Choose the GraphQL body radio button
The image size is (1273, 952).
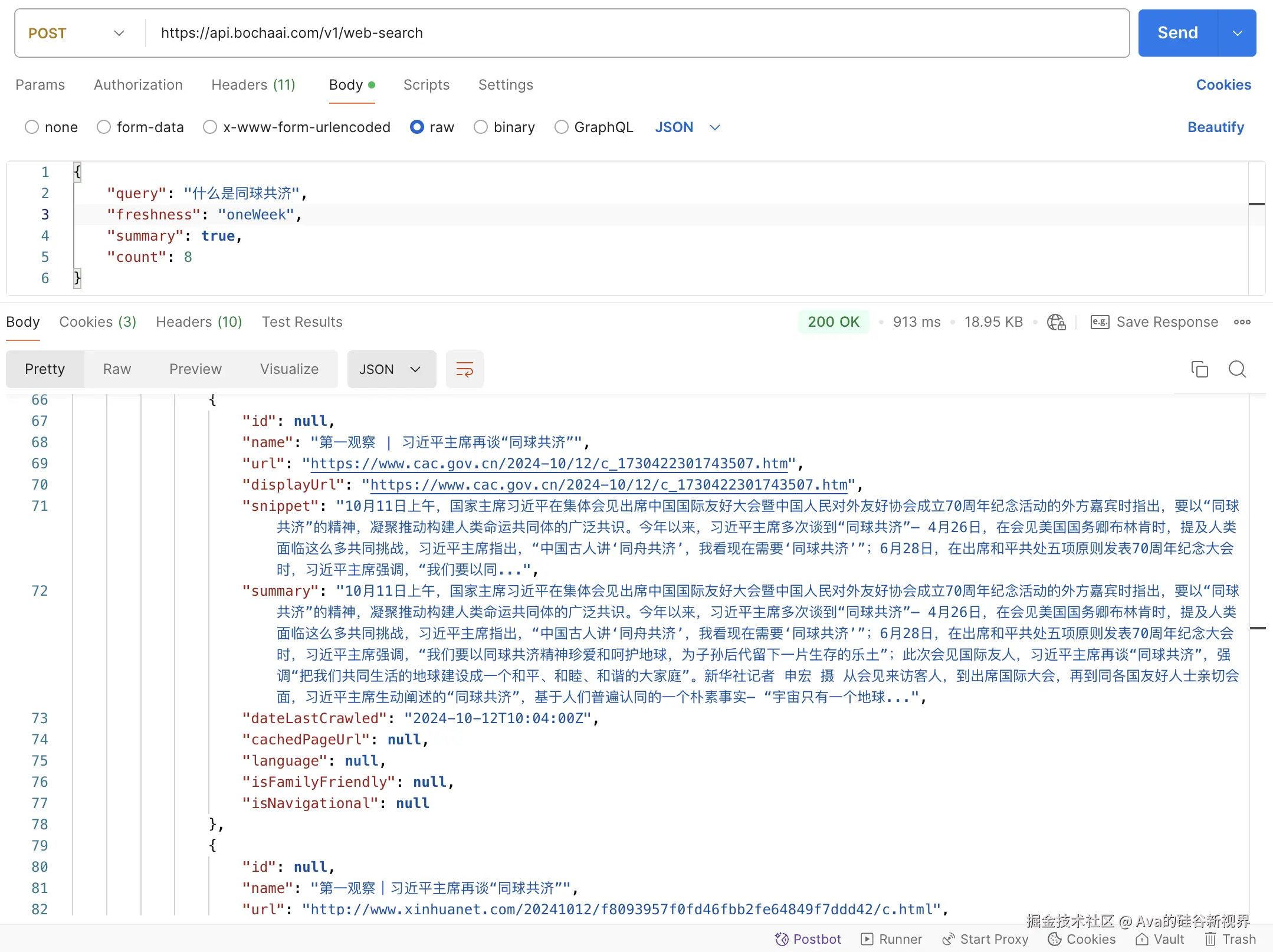562,127
